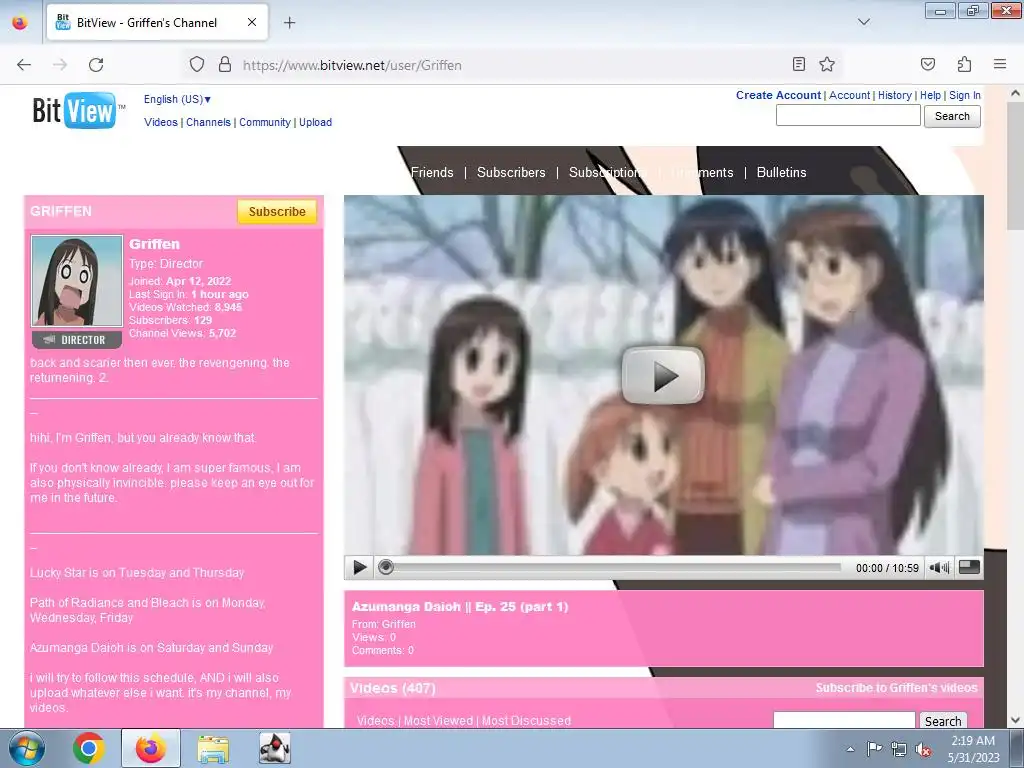This screenshot has height=768, width=1024.
Task: Click Subscribe to Griffen's videos link
Action: [x=896, y=688]
